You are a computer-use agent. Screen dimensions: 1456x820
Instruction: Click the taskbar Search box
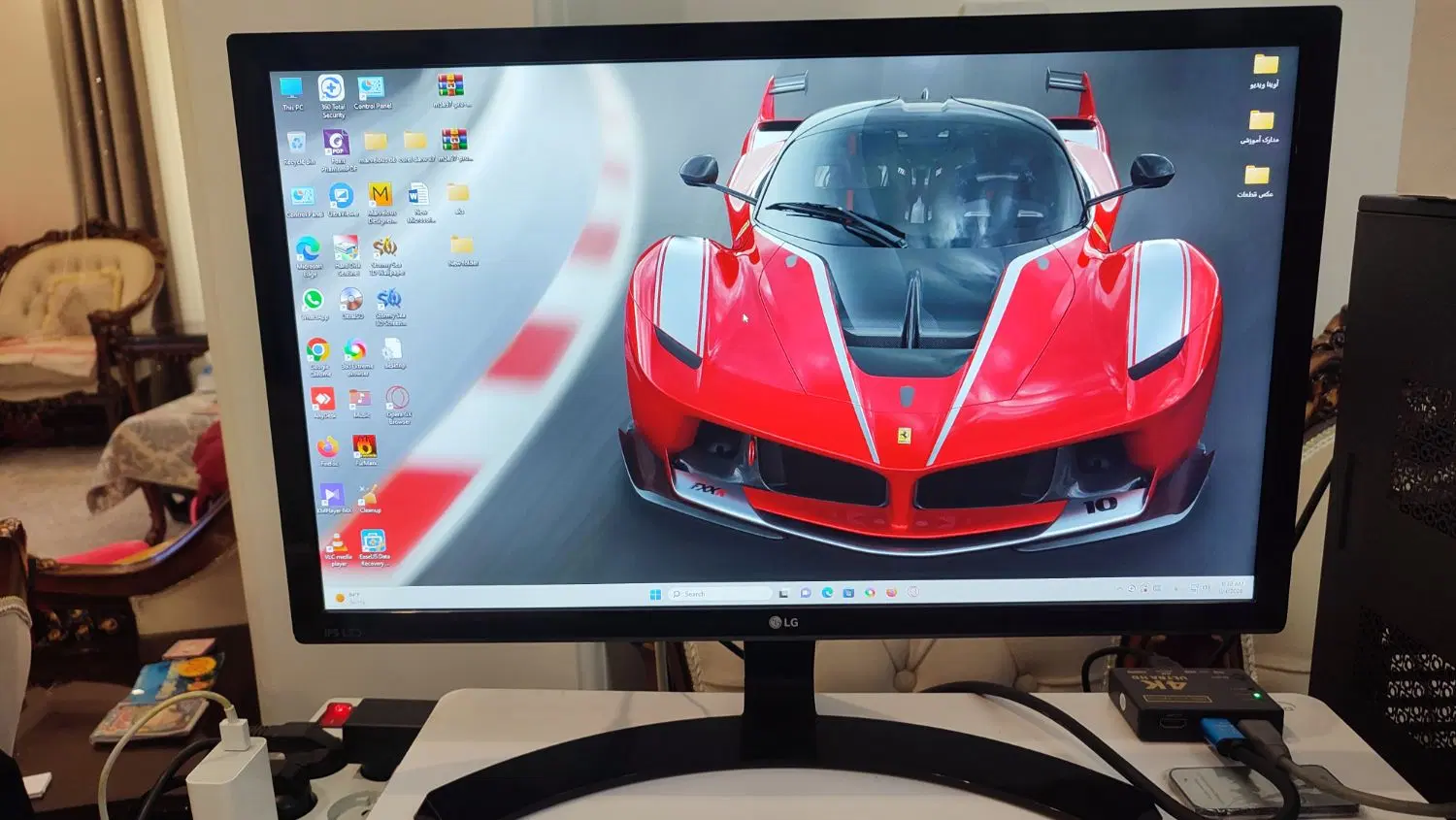pyautogui.click(x=719, y=594)
